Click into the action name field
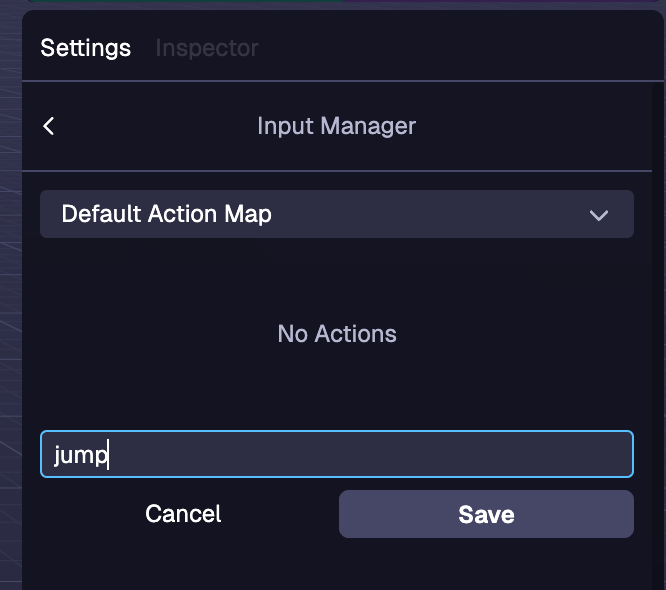 (x=336, y=455)
